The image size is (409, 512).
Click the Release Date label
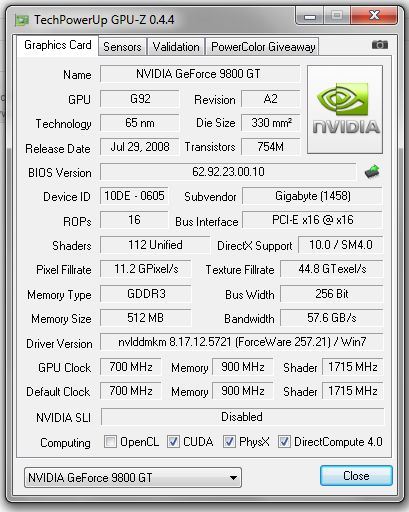(x=58, y=149)
